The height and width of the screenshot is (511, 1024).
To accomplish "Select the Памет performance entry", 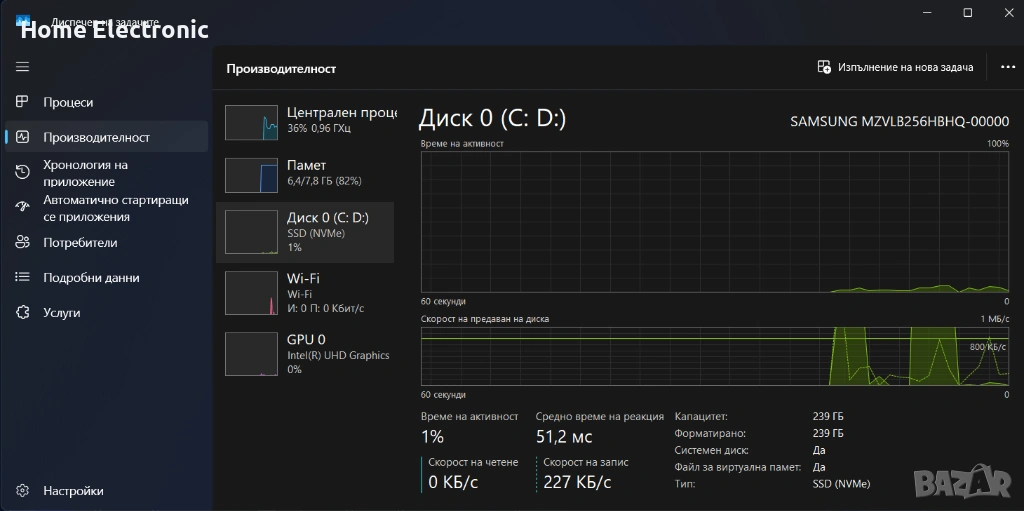I will (x=305, y=174).
